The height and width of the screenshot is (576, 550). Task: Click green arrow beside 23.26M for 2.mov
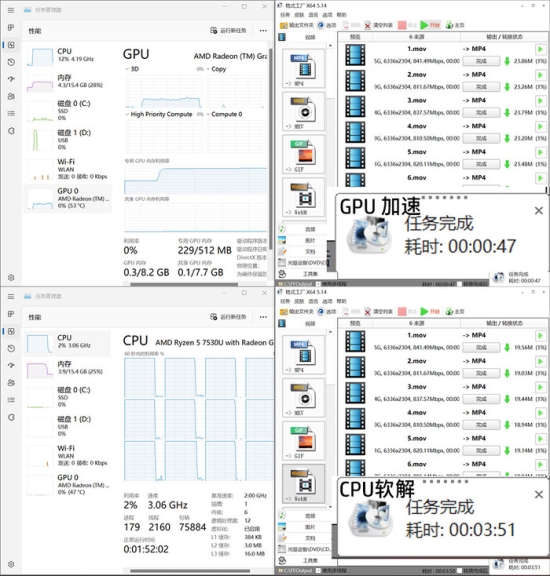[507, 87]
